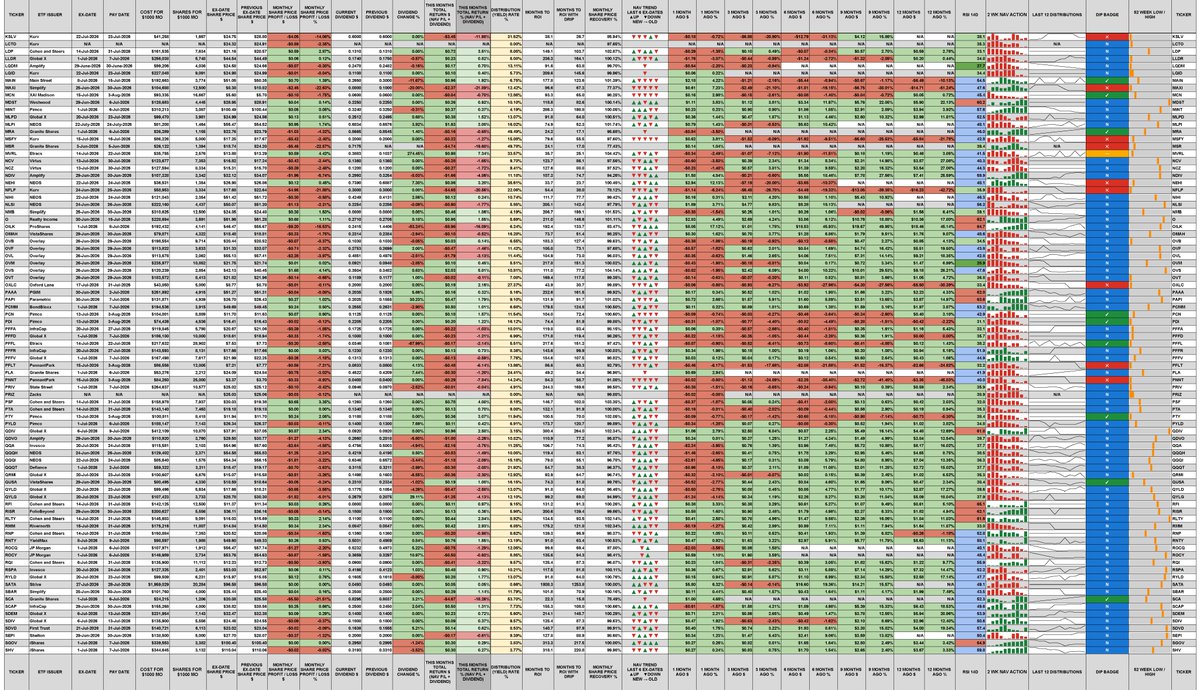Click the red X dip badge in MSFY row
1200x690 pixels.
click(x=1107, y=139)
